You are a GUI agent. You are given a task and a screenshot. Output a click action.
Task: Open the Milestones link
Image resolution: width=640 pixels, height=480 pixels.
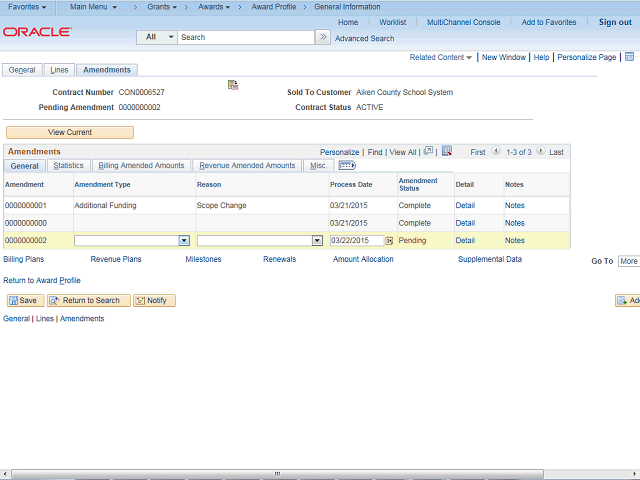(x=203, y=259)
